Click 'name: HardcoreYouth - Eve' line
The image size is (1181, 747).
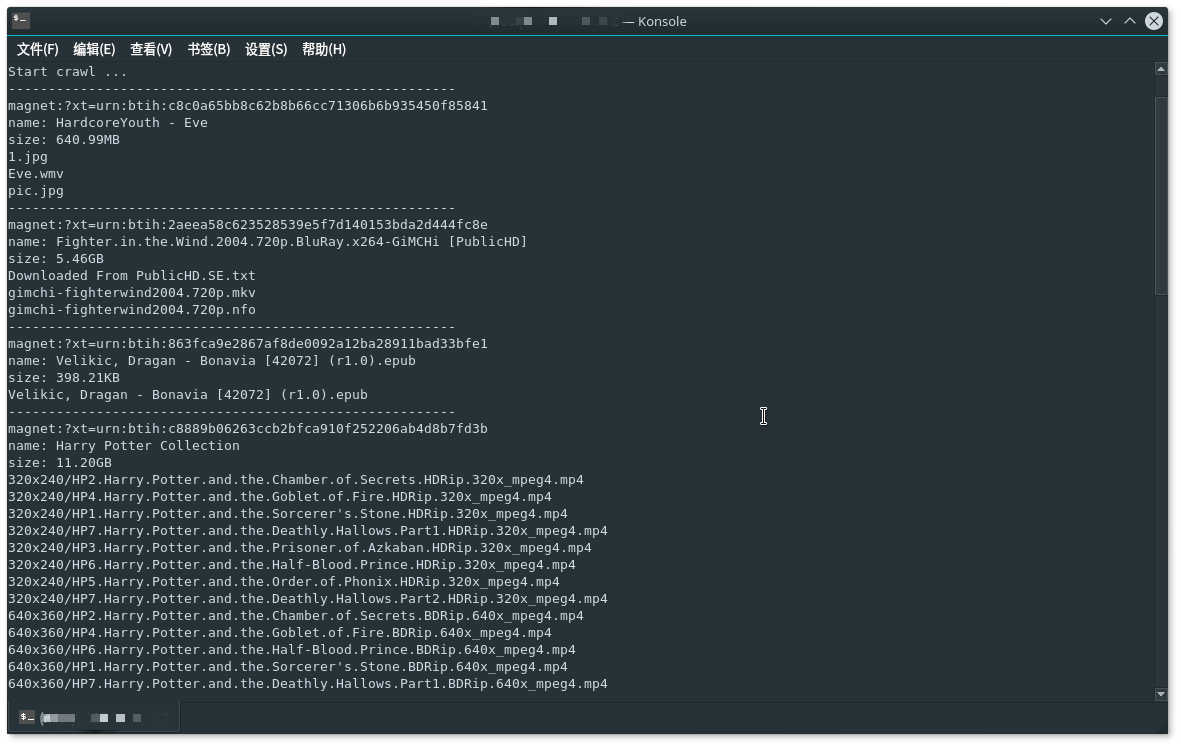(108, 123)
